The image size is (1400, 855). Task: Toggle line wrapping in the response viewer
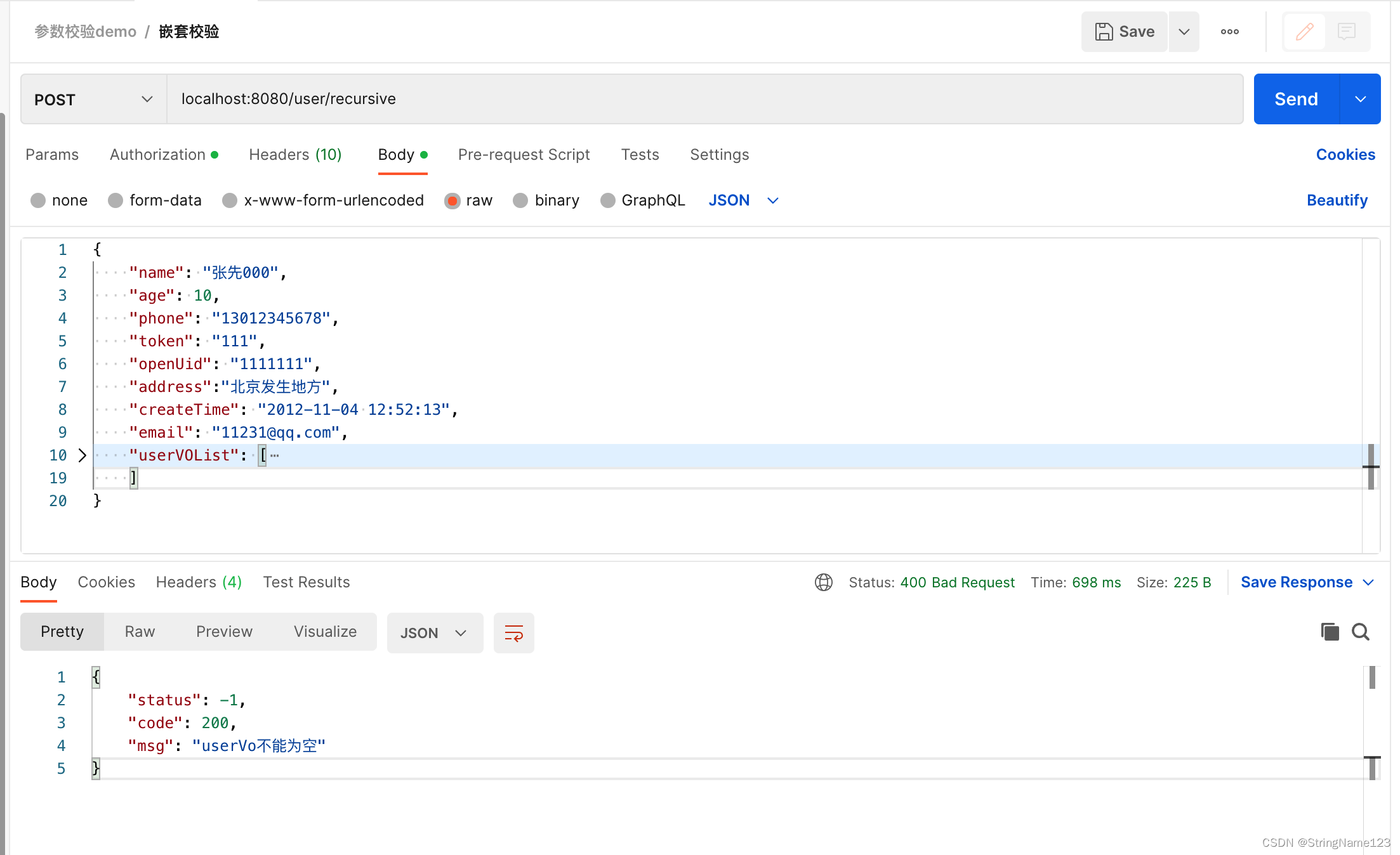[x=513, y=632]
